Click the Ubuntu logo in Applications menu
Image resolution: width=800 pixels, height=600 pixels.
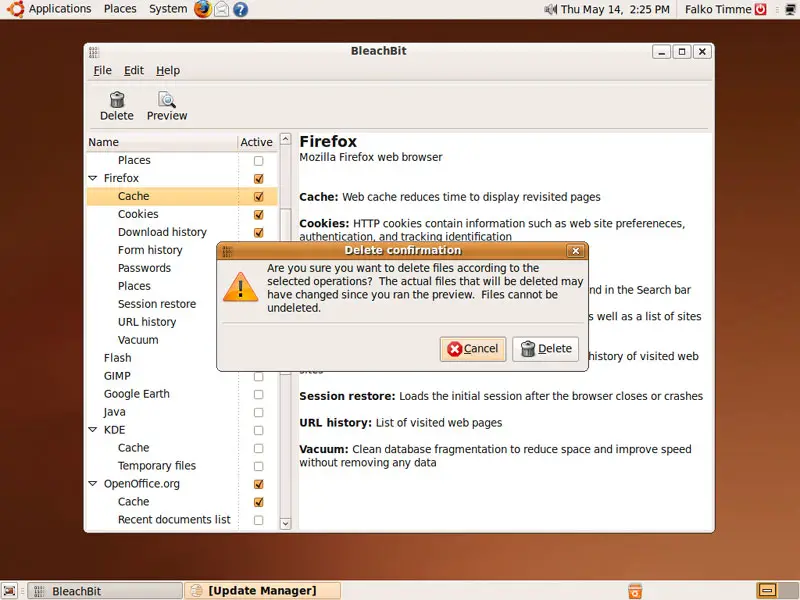[x=15, y=9]
